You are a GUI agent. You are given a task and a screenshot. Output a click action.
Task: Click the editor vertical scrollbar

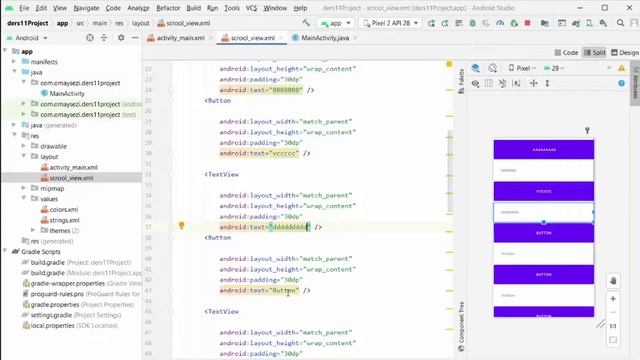coord(450,171)
